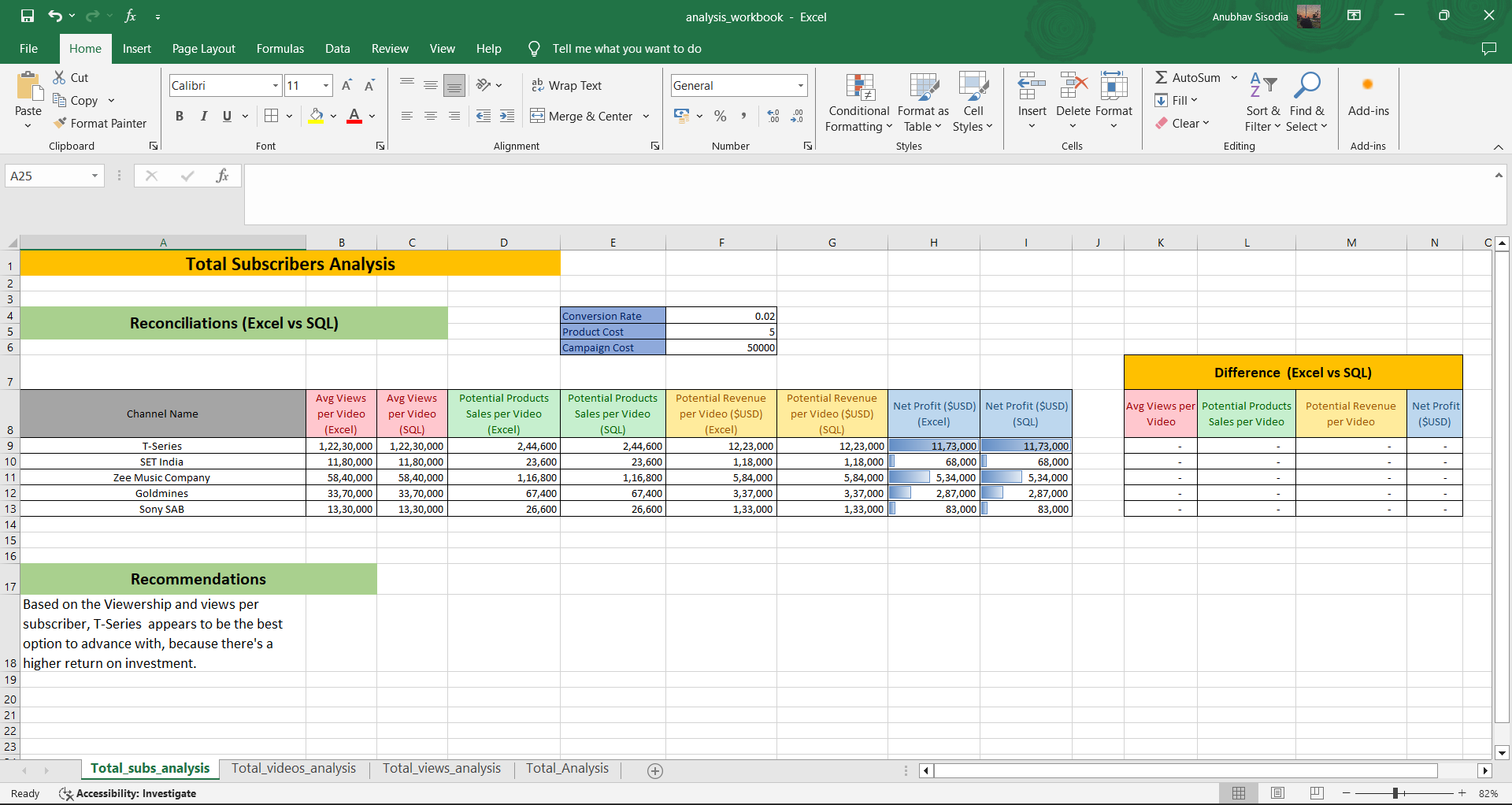1512x805 pixels.
Task: Click Tell me what you want to do
Action: [x=627, y=49]
